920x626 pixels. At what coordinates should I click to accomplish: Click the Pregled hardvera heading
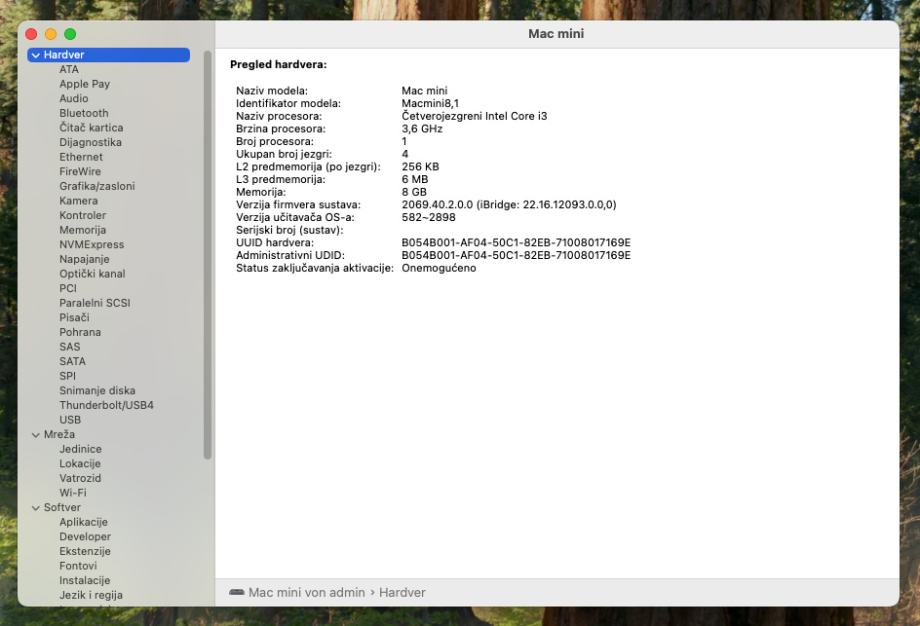278,65
